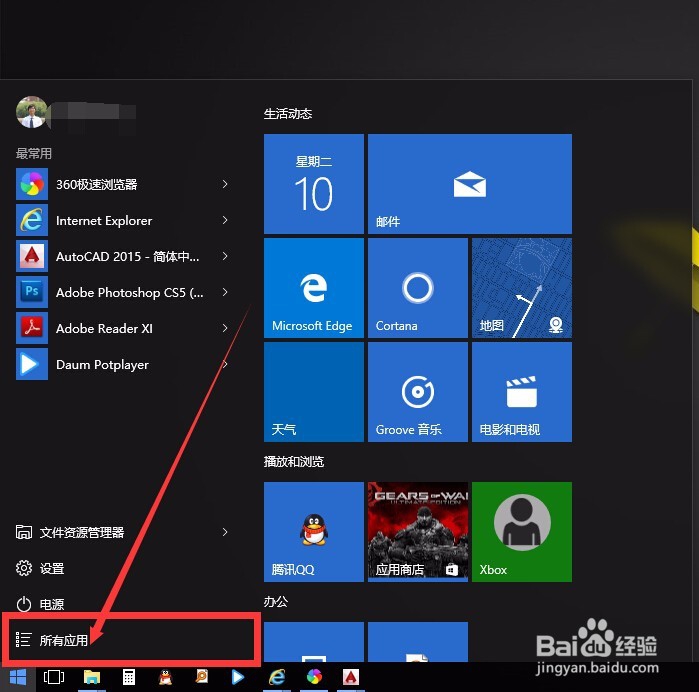The image size is (699, 692).
Task: Expand Adobe Reader XI jump list arrow
Action: click(225, 328)
